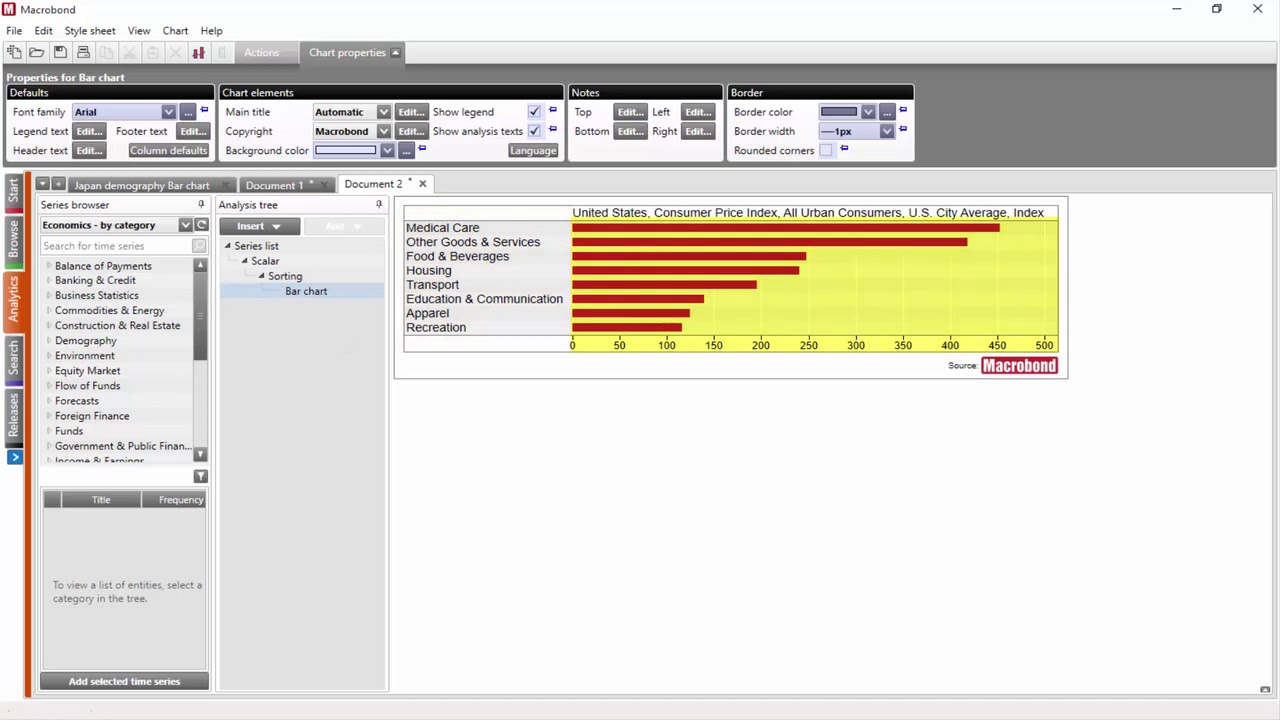The height and width of the screenshot is (720, 1280).
Task: Open the Chart menu
Action: [175, 31]
